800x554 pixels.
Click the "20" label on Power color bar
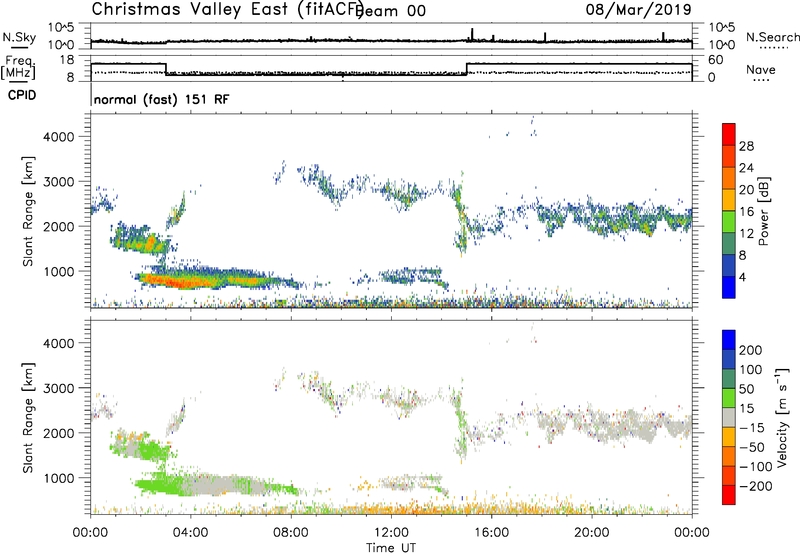tap(746, 190)
